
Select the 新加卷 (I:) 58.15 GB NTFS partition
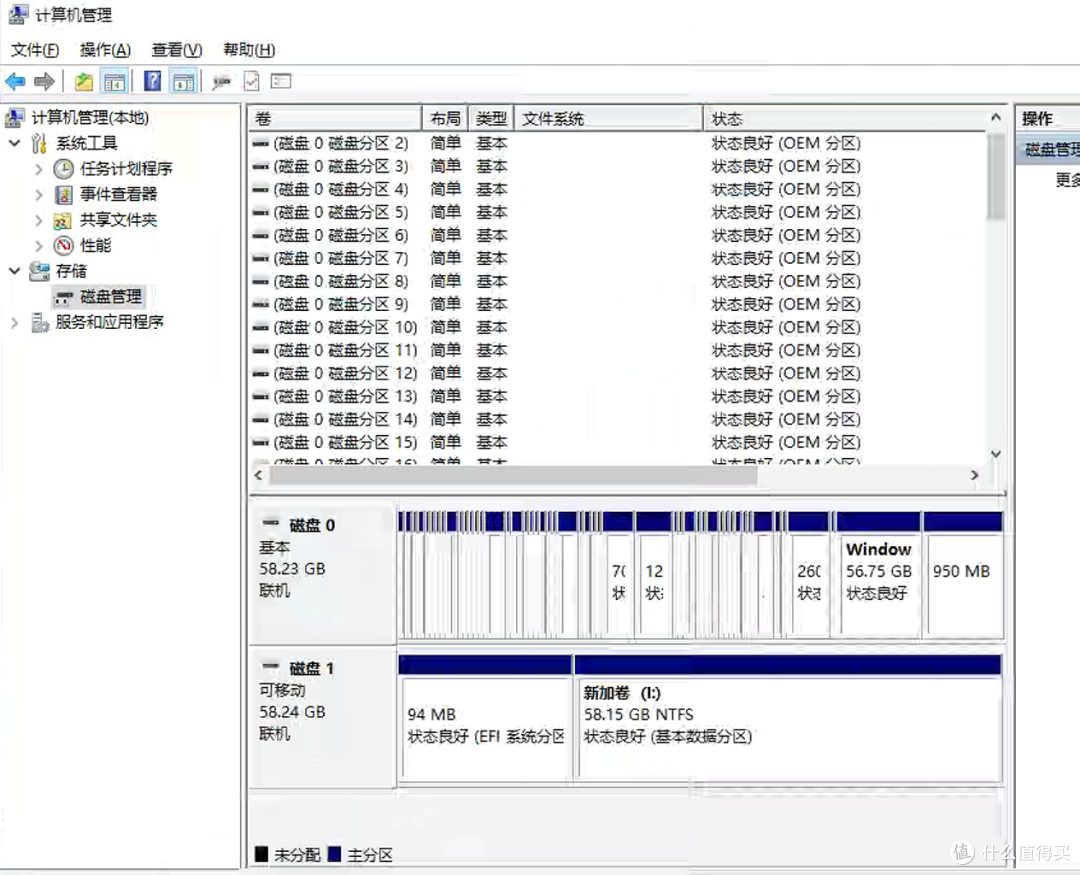click(x=788, y=719)
